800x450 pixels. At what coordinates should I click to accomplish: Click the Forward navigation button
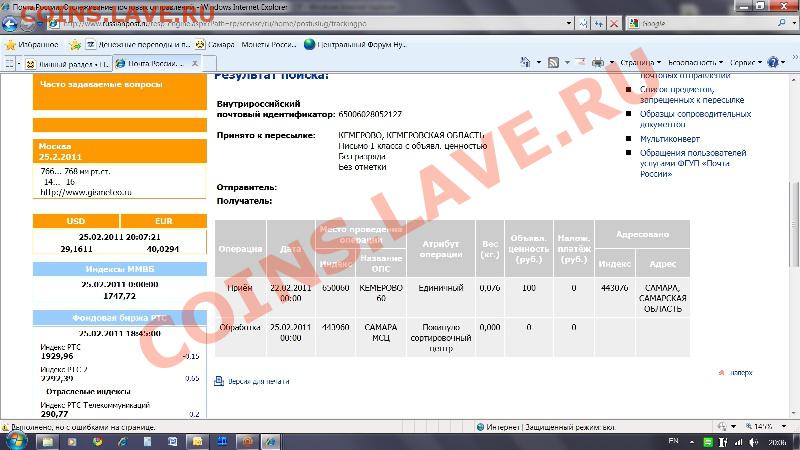28,23
